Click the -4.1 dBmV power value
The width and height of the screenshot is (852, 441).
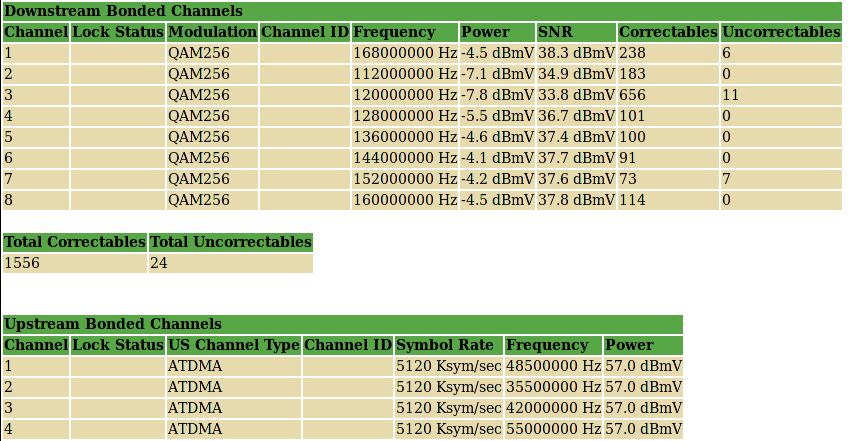(x=498, y=158)
